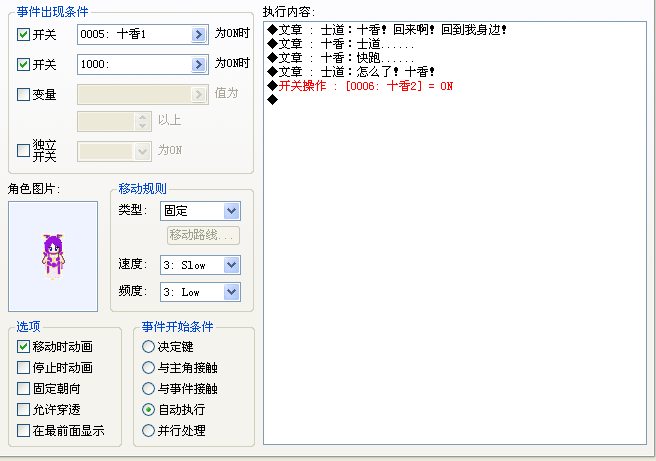This screenshot has width=656, height=461.
Task: Enable the 变量 condition checkbox
Action: pyautogui.click(x=23, y=95)
